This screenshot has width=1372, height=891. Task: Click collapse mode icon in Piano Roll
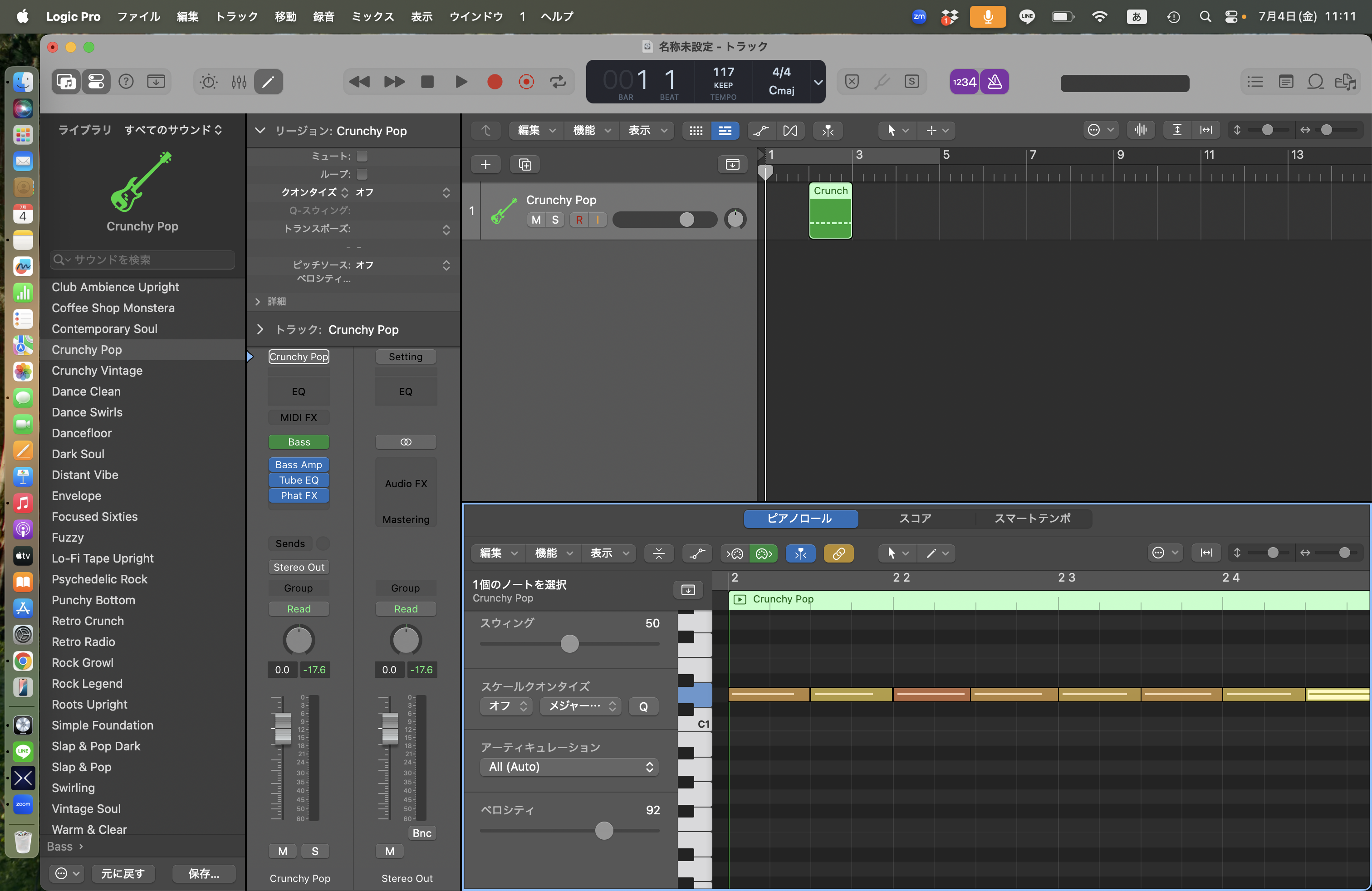click(659, 553)
